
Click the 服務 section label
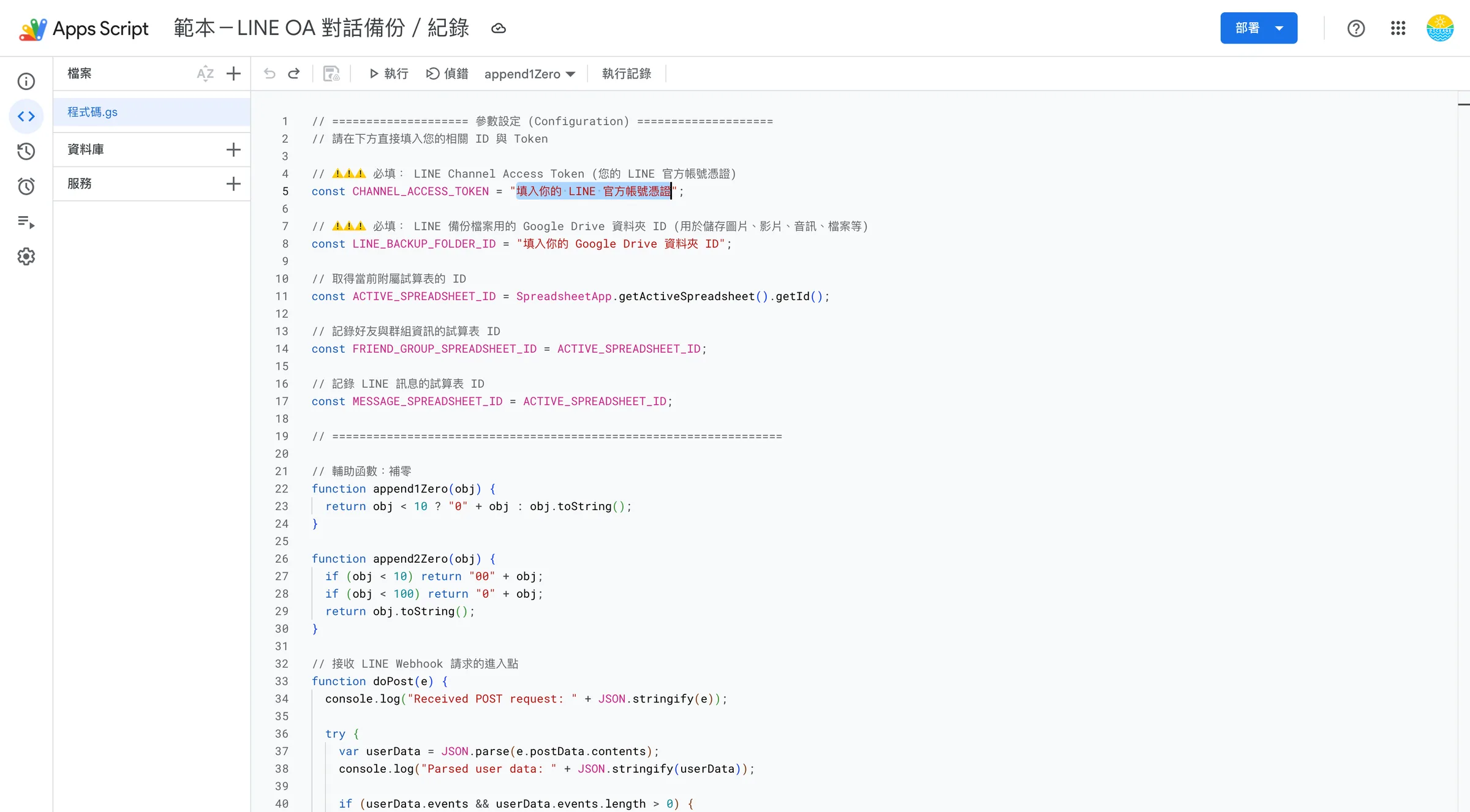click(80, 184)
